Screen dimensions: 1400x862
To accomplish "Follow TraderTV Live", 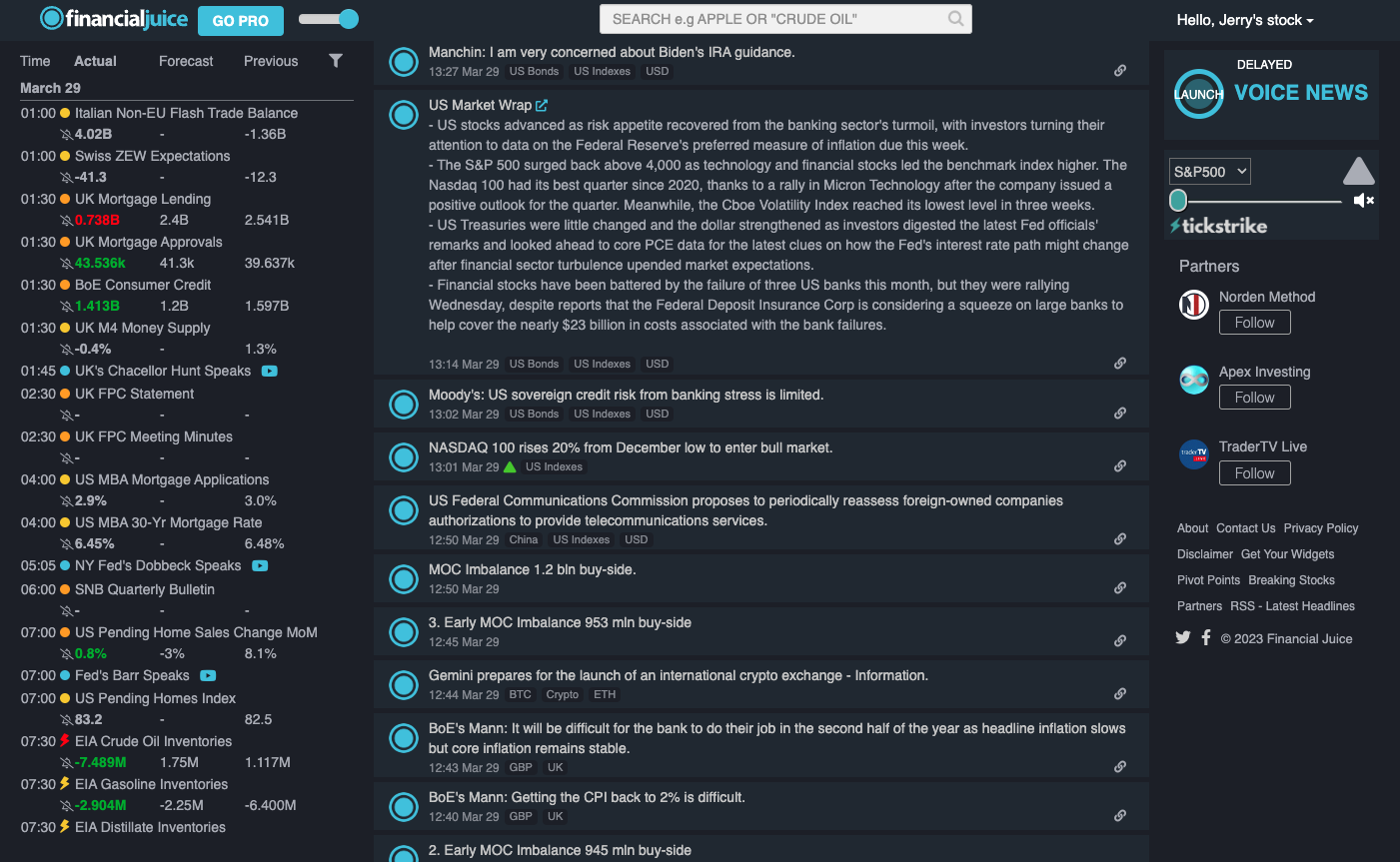I will (x=1255, y=473).
